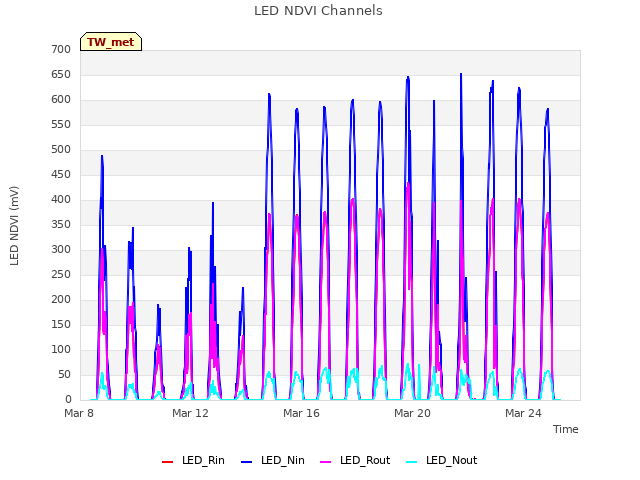Toggle the LED_Nout legend entry
The height and width of the screenshot is (480, 640).
point(442,460)
